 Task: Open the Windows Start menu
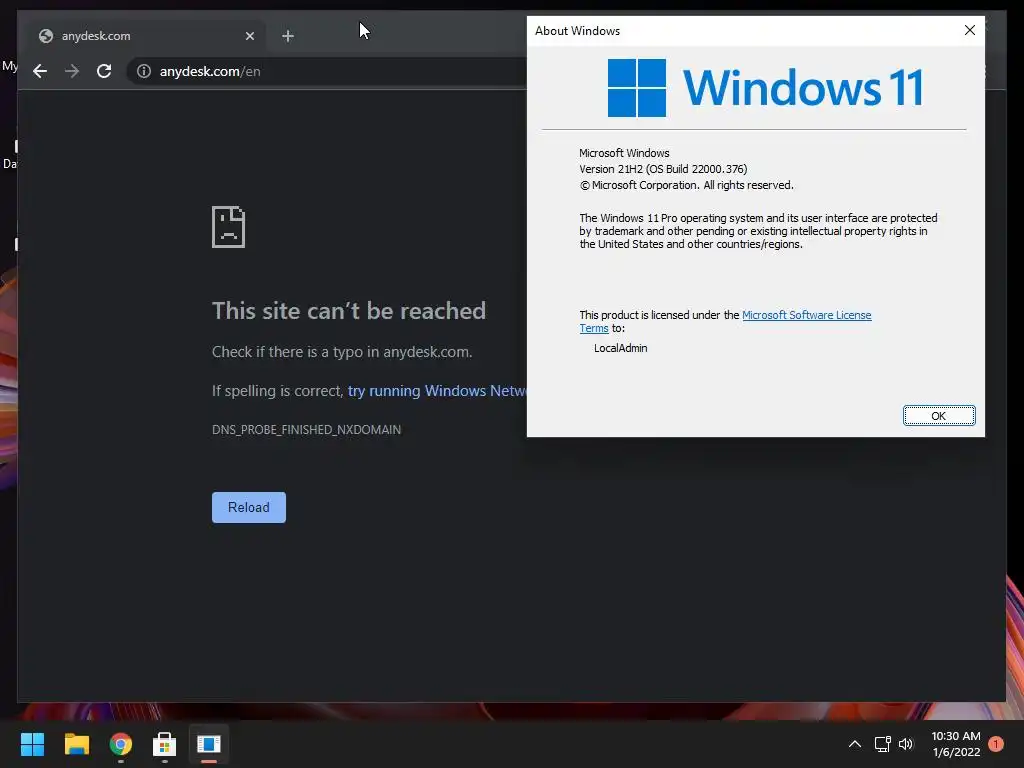pyautogui.click(x=32, y=744)
